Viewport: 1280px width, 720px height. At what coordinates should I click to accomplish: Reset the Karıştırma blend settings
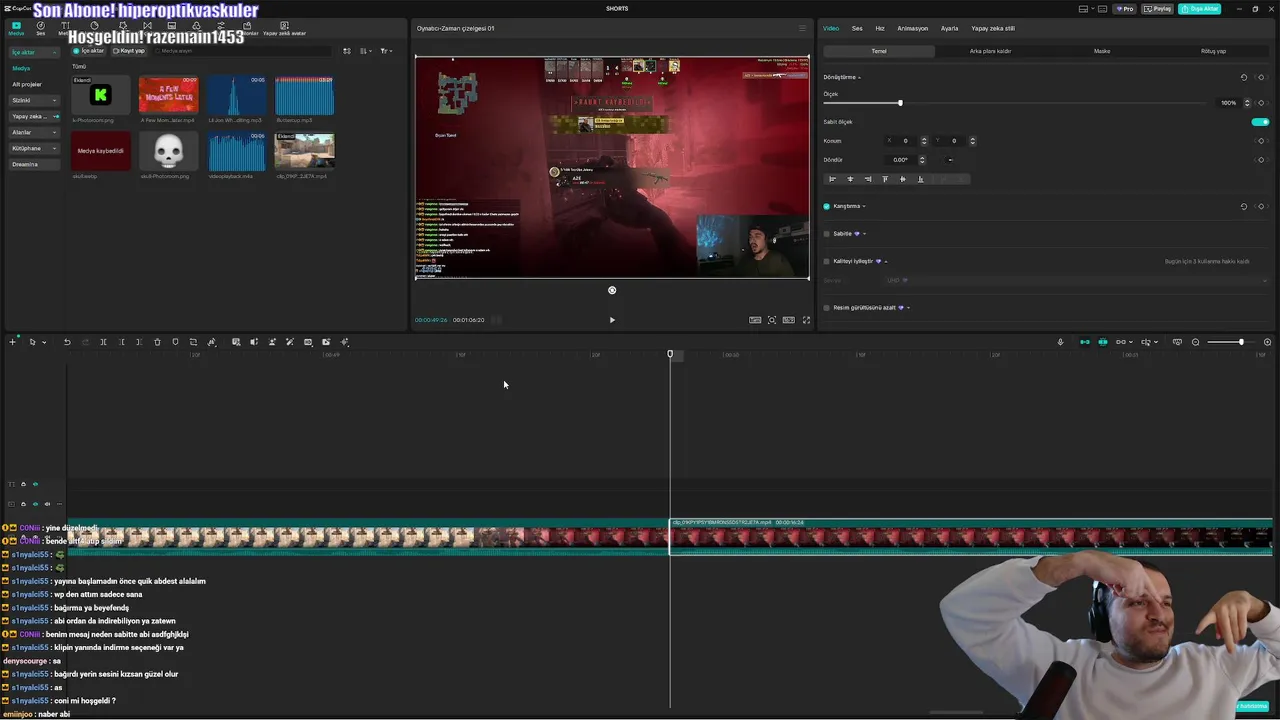coord(1244,206)
